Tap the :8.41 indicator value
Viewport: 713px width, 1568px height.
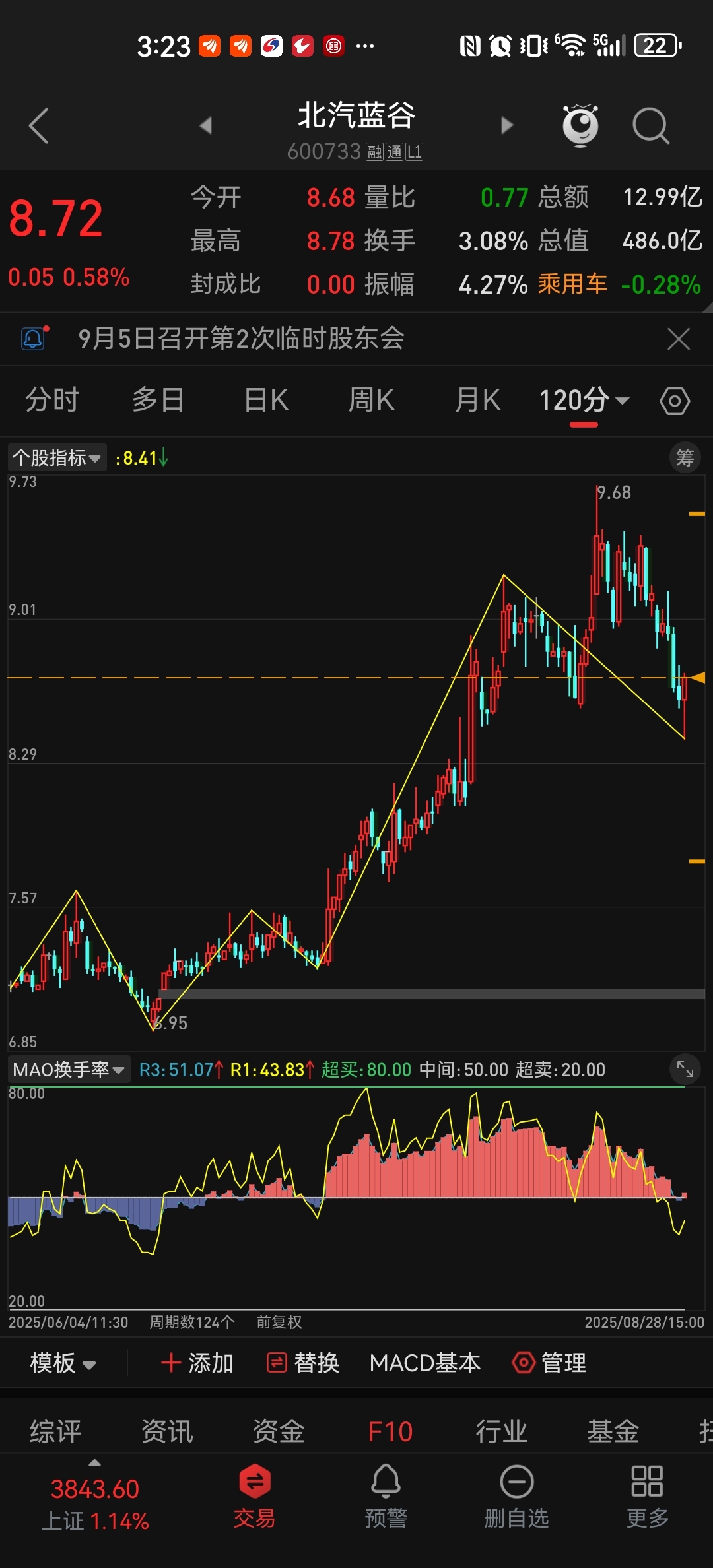pyautogui.click(x=141, y=458)
